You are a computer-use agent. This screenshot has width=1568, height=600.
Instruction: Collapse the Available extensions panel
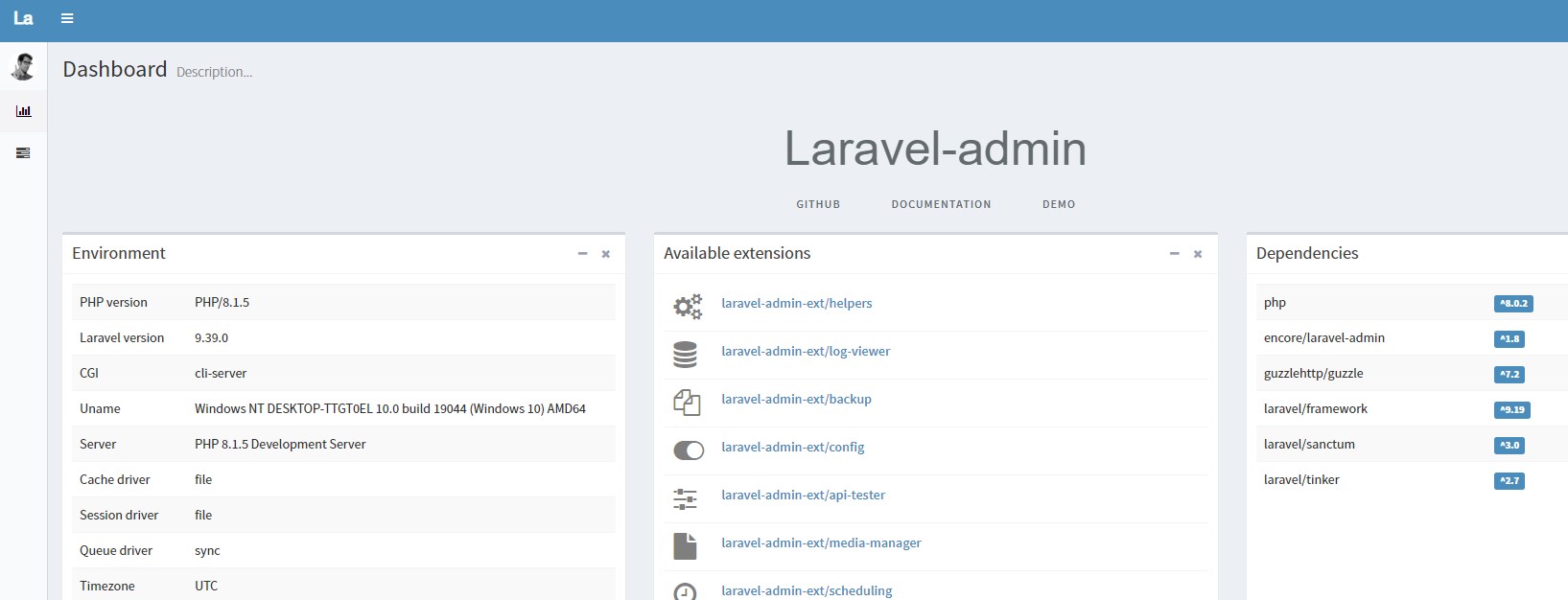(x=1174, y=254)
